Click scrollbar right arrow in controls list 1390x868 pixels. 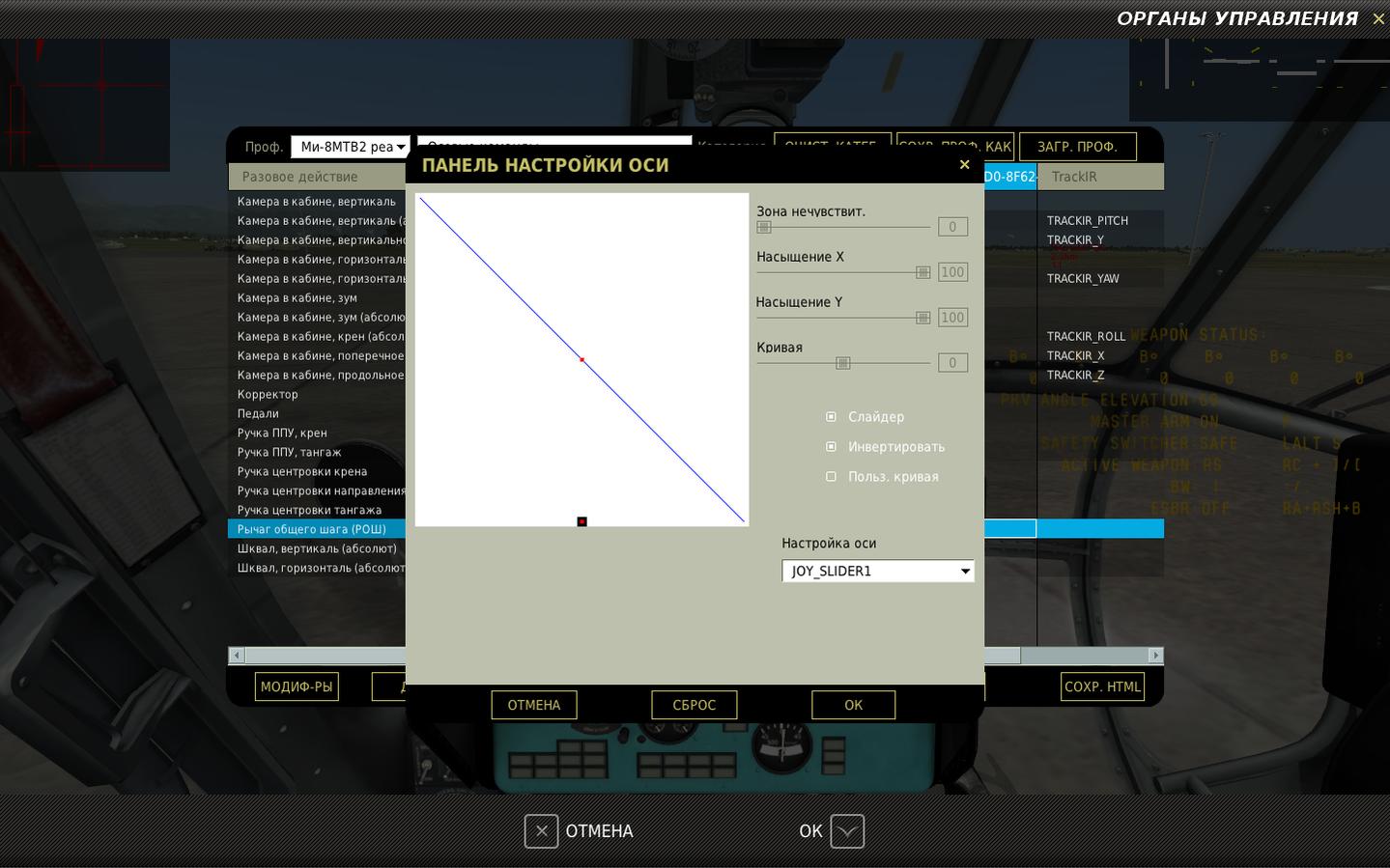(1154, 656)
